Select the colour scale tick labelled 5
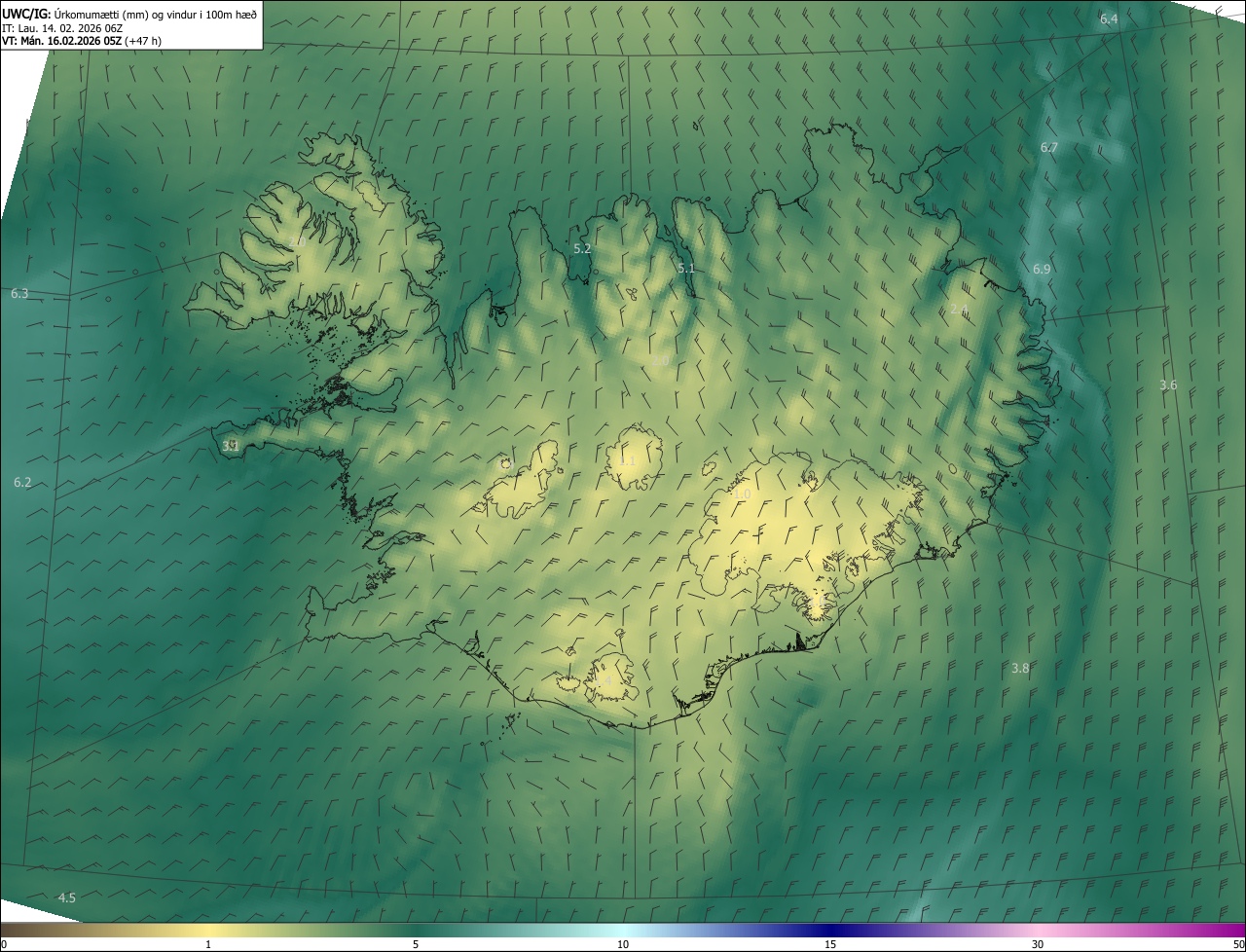Screen dimensions: 1246x952 [416, 944]
